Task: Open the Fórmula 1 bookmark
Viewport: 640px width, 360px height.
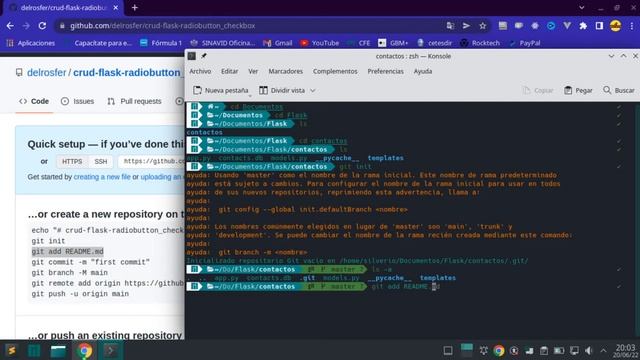Action: pos(161,43)
